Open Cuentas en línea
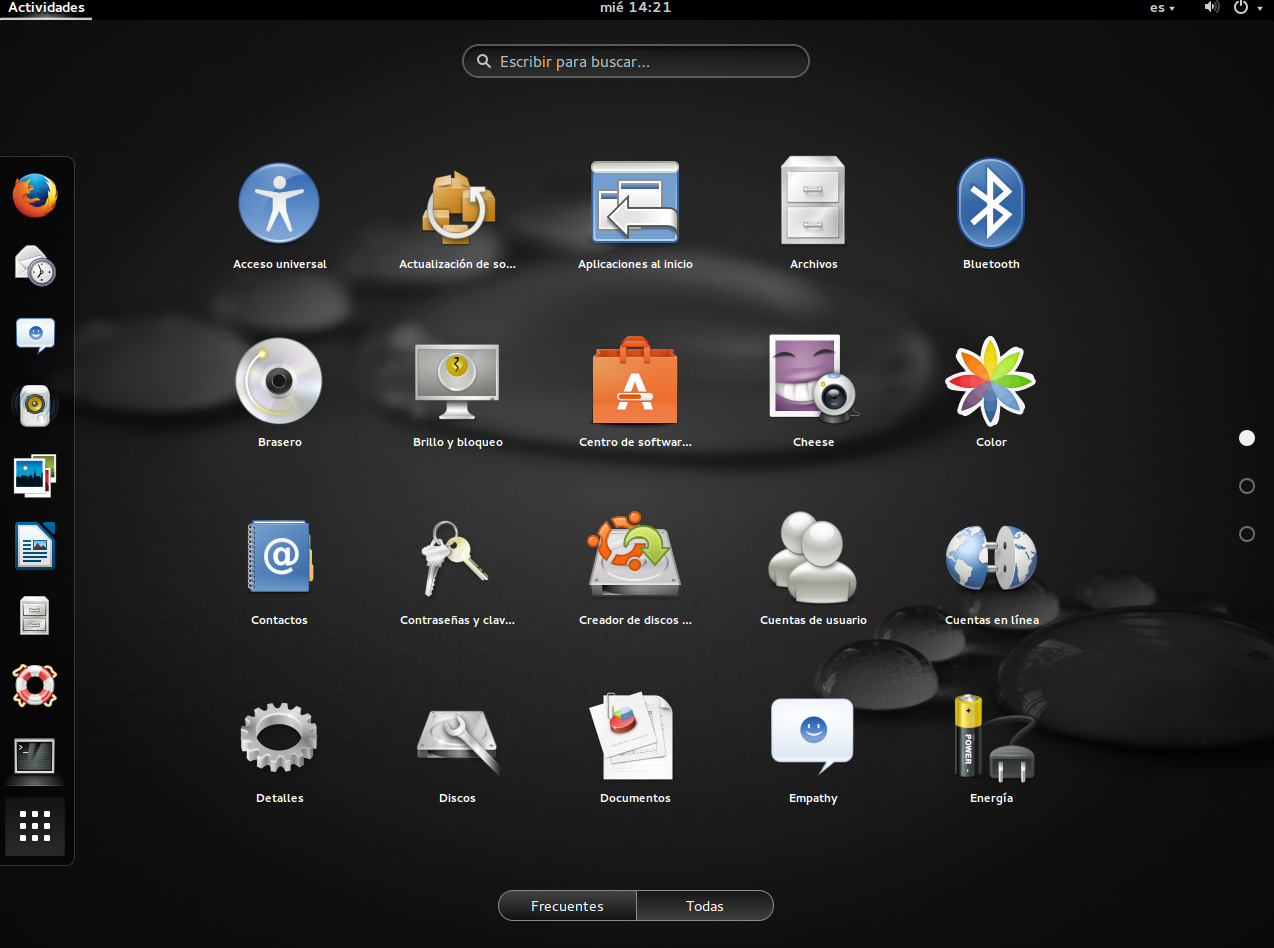The width and height of the screenshot is (1274, 948). [x=991, y=558]
